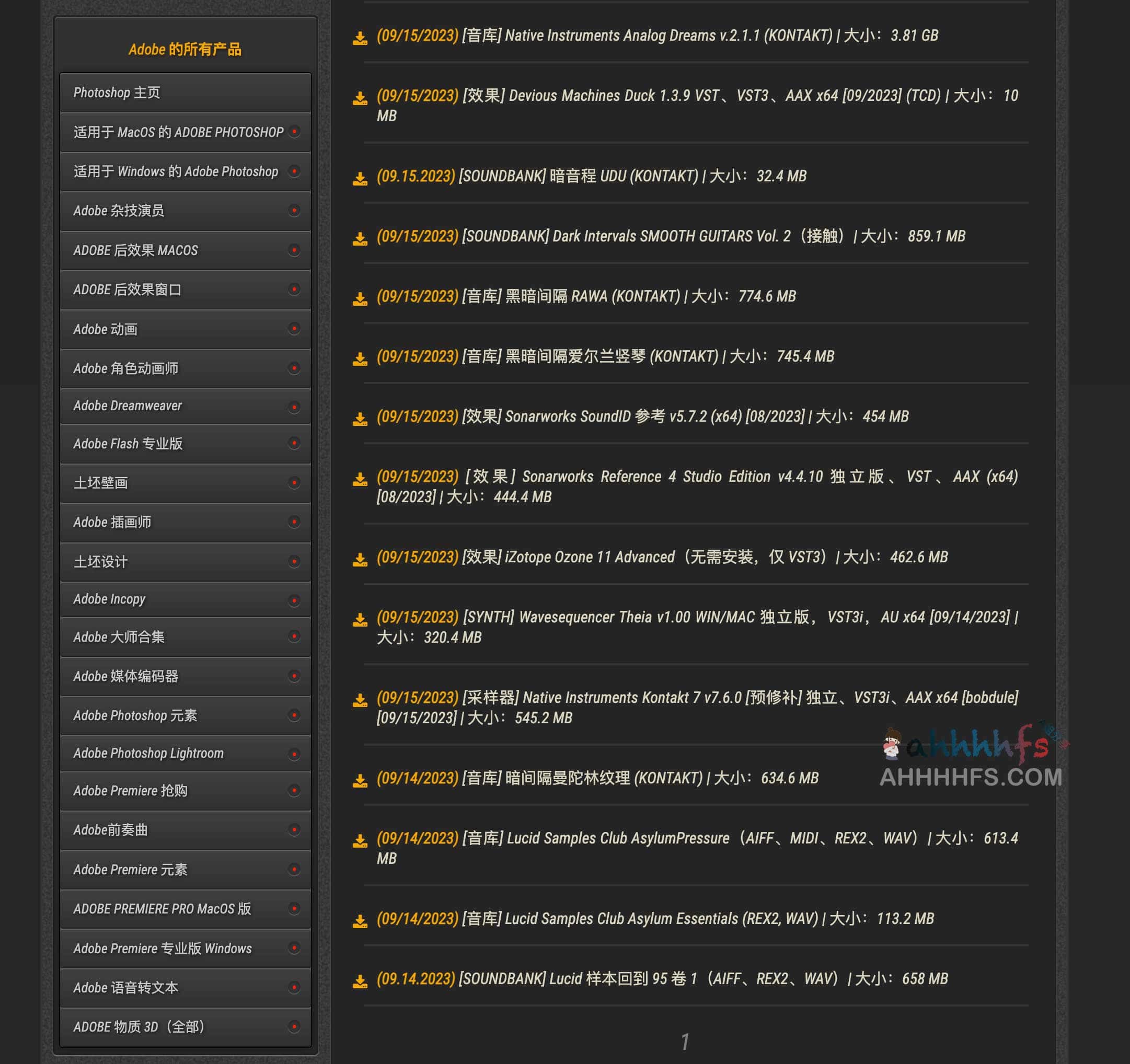The image size is (1130, 1064).
Task: Open the Photoshop 主页 menu item
Action: (x=186, y=92)
